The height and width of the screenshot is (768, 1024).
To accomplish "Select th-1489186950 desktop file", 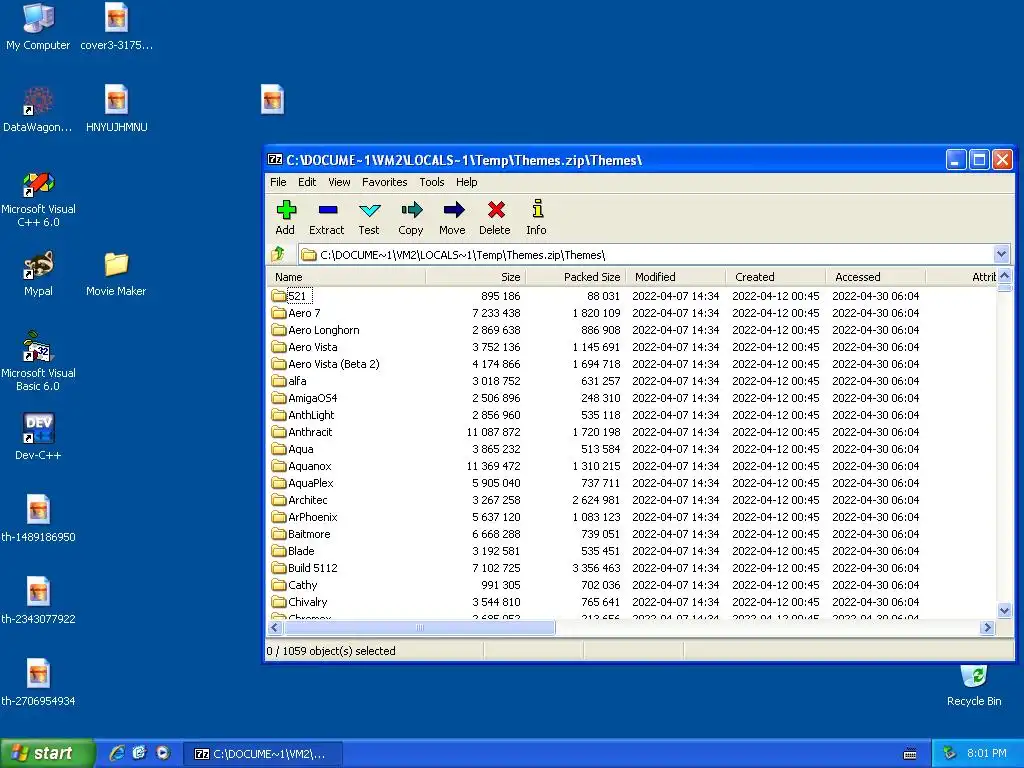I will pyautogui.click(x=38, y=519).
